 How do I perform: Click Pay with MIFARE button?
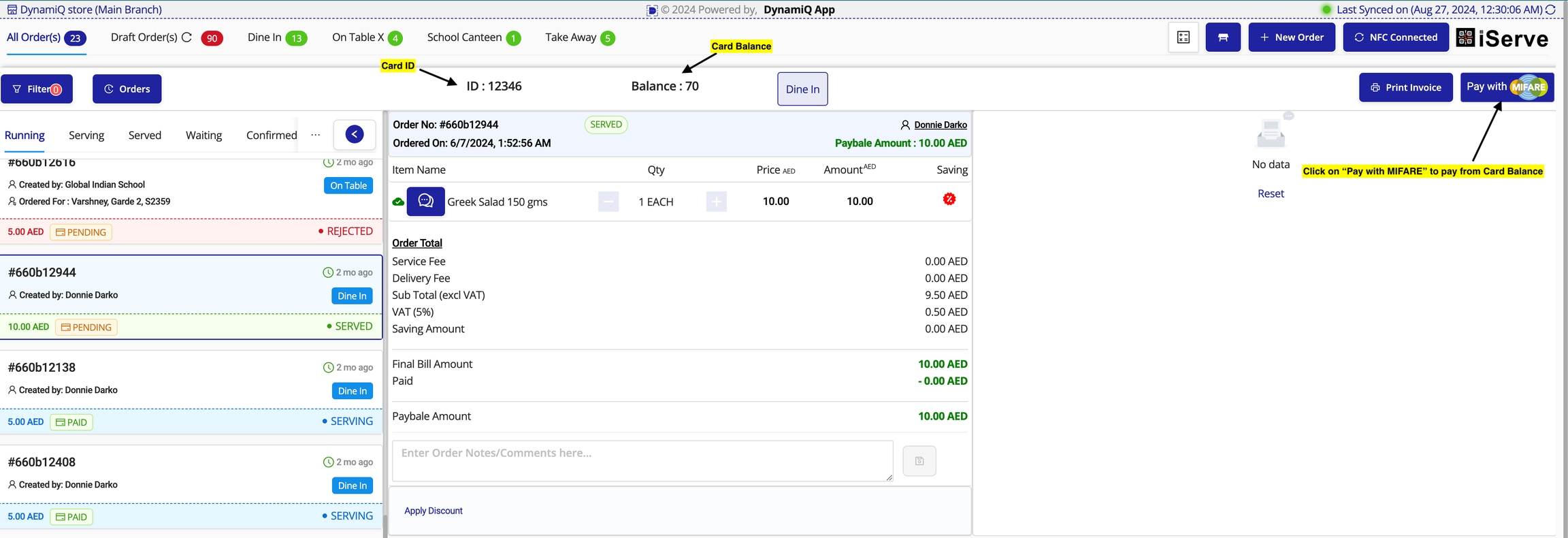click(x=1506, y=87)
